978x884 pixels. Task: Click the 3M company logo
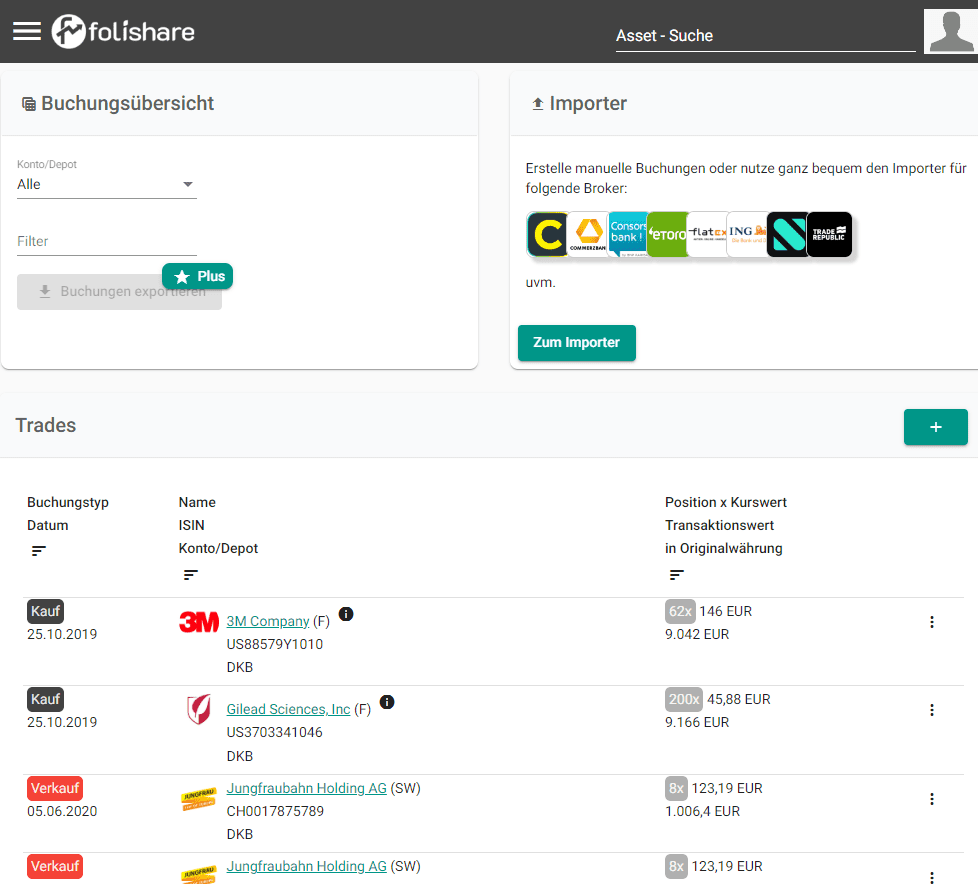(x=199, y=621)
